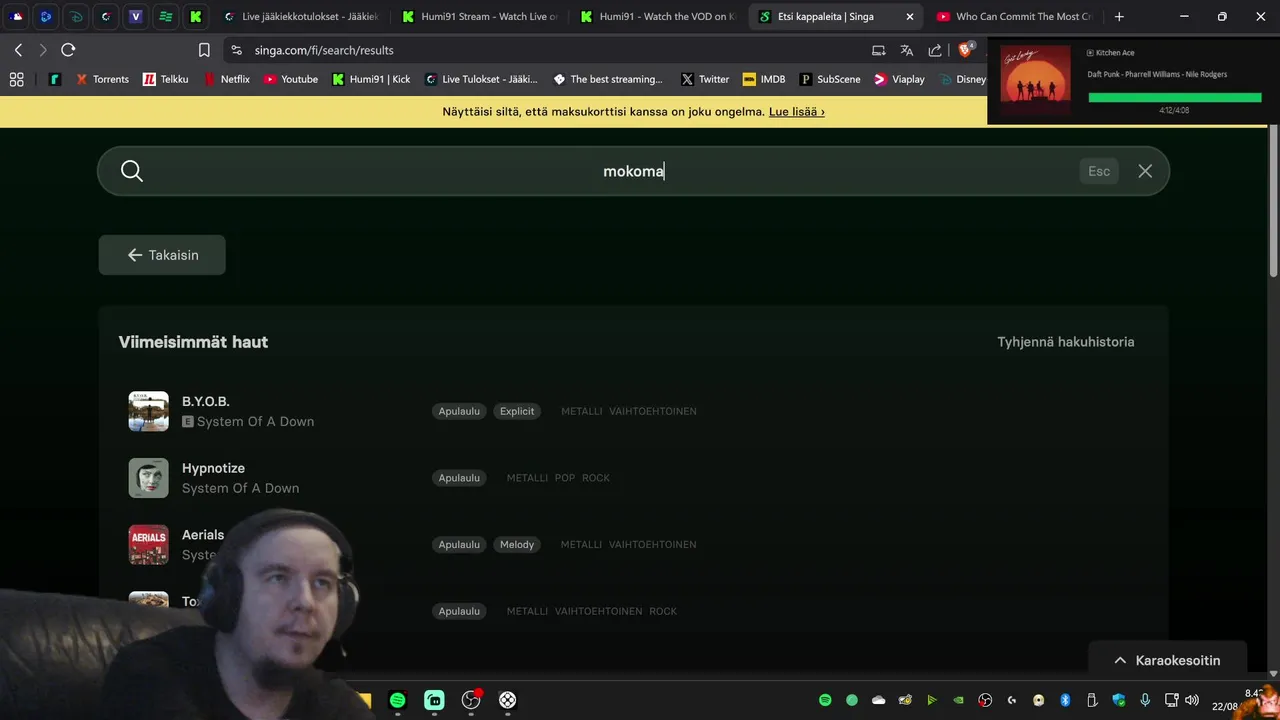This screenshot has width=1280, height=720.
Task: Click Melody tag on Aerials row
Action: coord(517,544)
